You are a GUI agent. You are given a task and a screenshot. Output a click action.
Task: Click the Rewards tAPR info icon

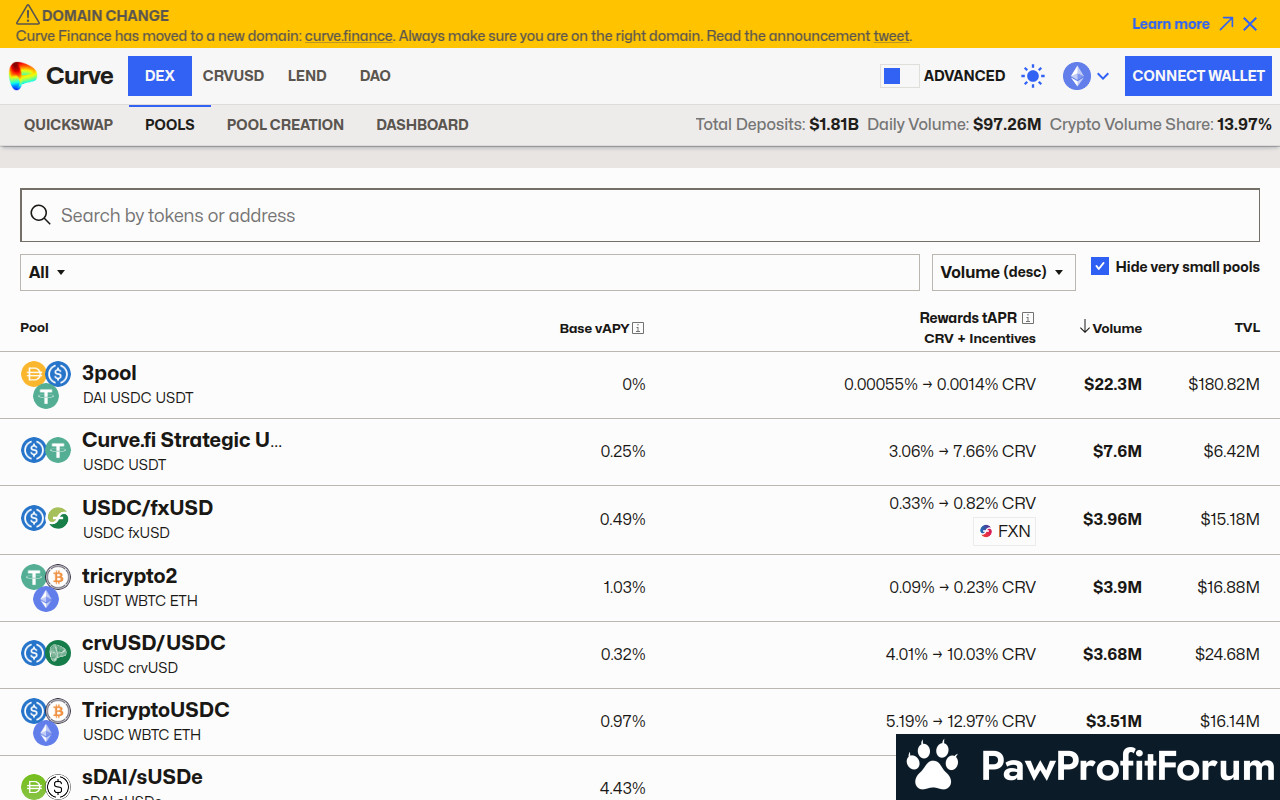click(x=1028, y=318)
